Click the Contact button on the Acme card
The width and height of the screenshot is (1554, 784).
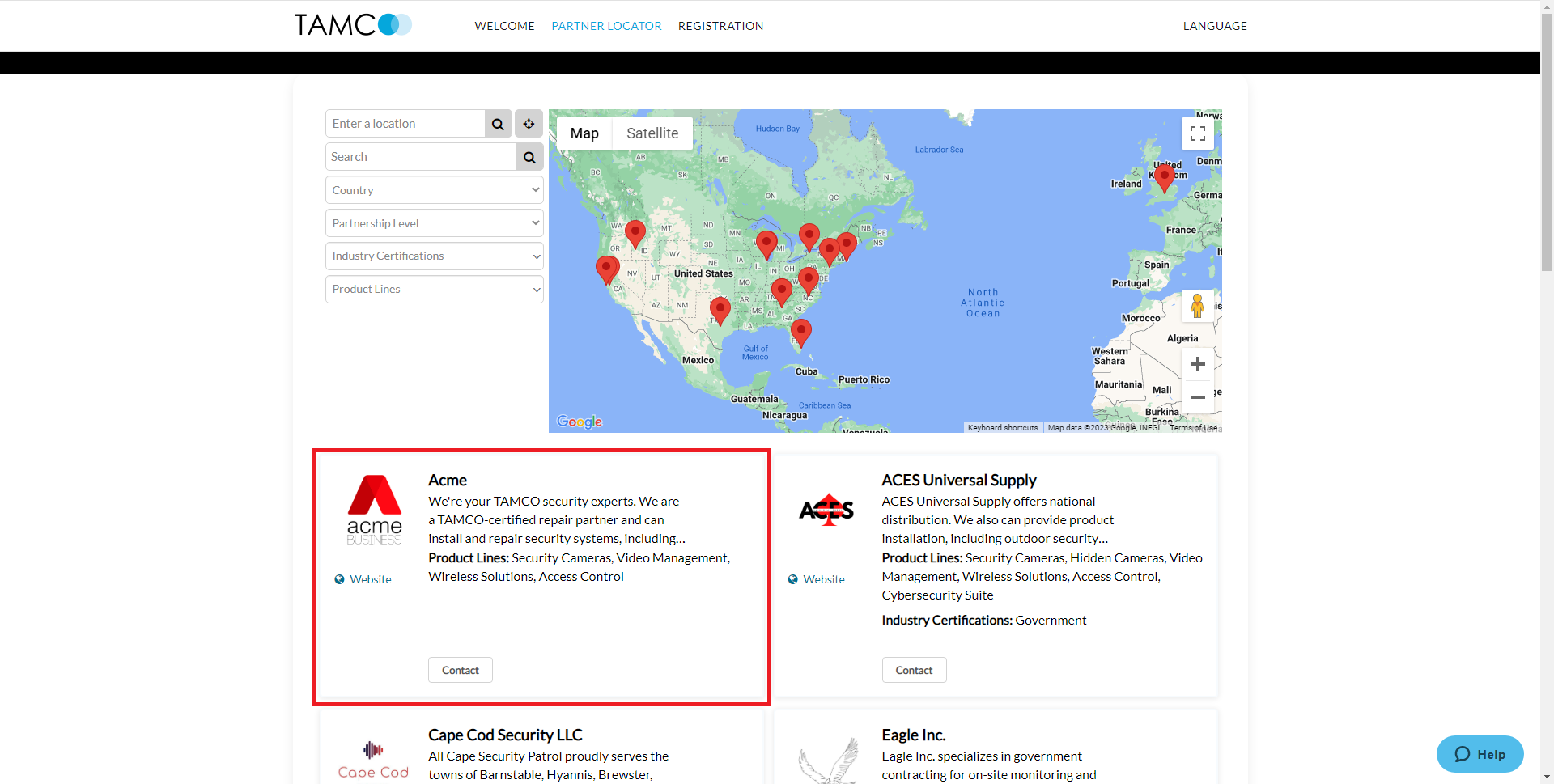460,669
